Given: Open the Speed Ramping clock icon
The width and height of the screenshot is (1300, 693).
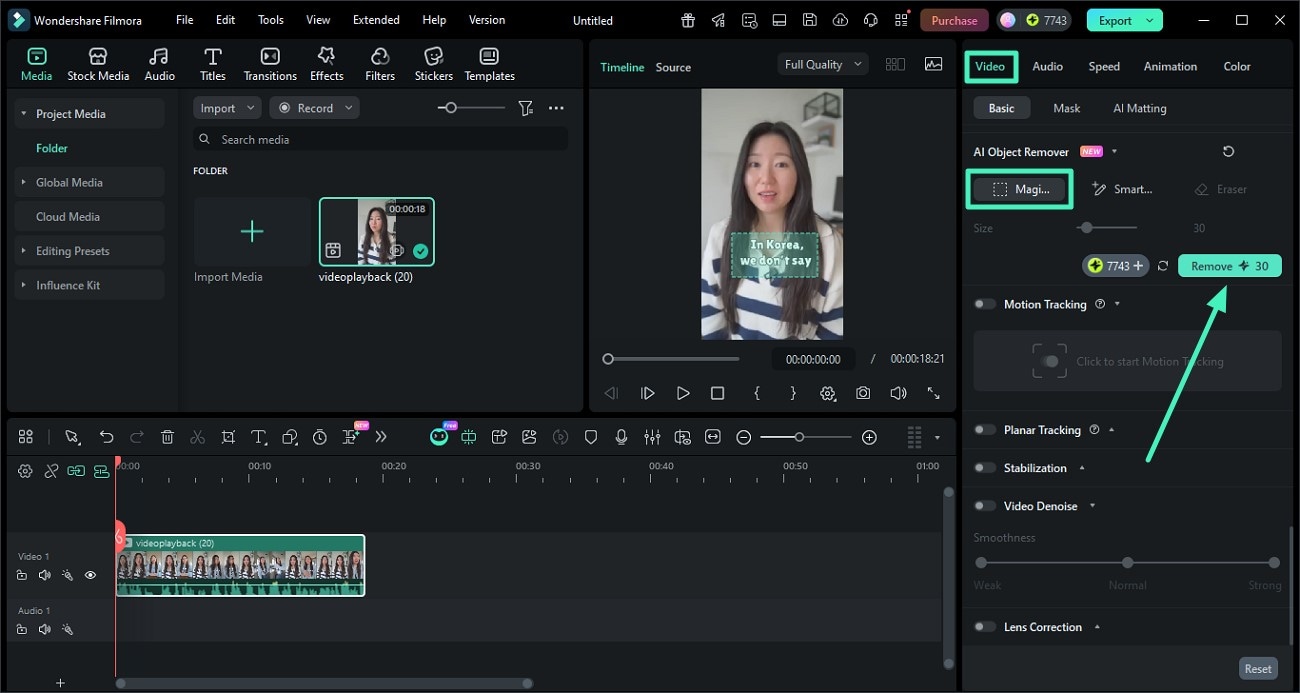Looking at the screenshot, I should tap(319, 436).
